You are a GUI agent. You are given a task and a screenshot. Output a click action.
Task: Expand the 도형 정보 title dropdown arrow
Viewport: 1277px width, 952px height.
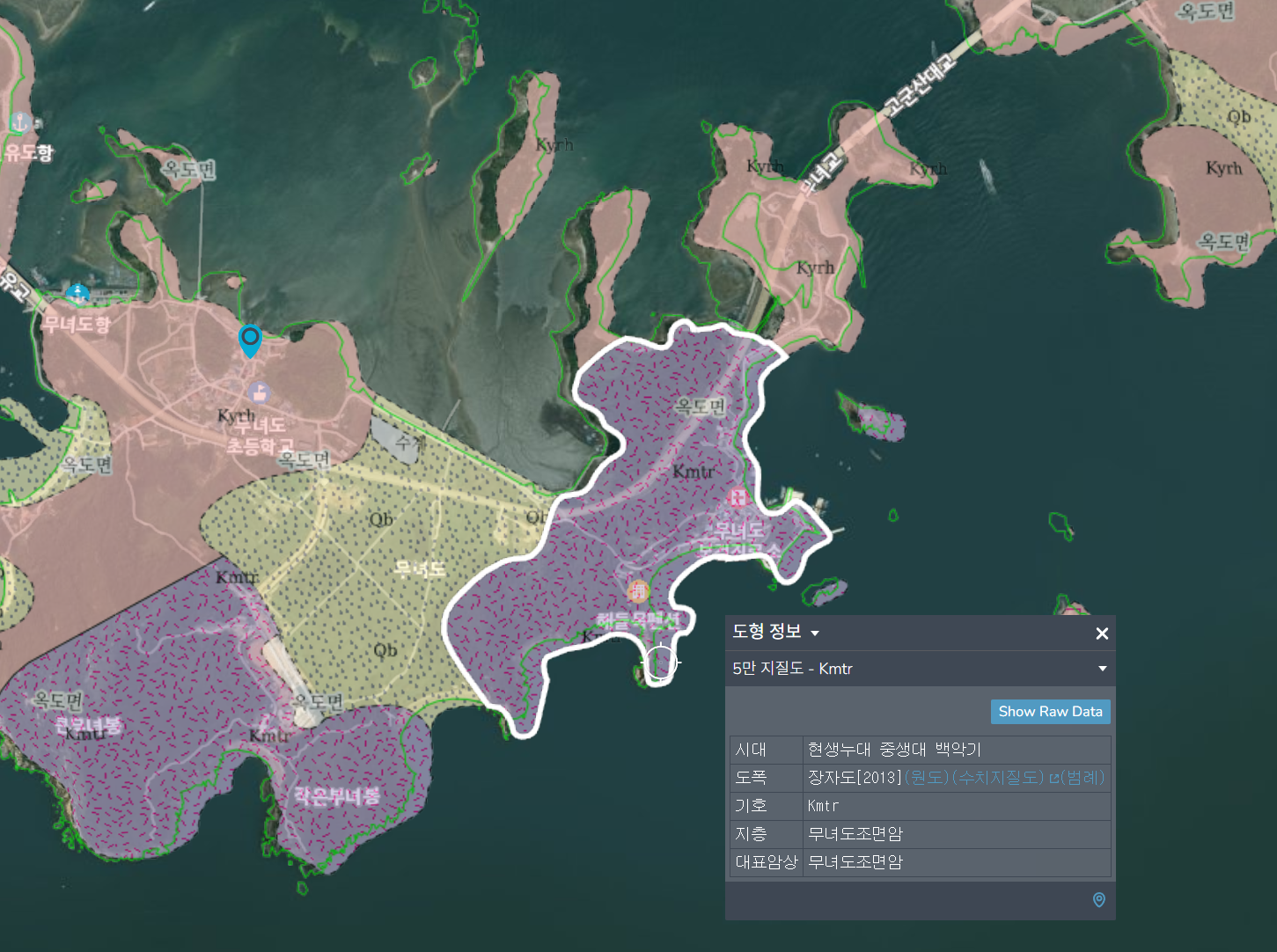pos(815,633)
